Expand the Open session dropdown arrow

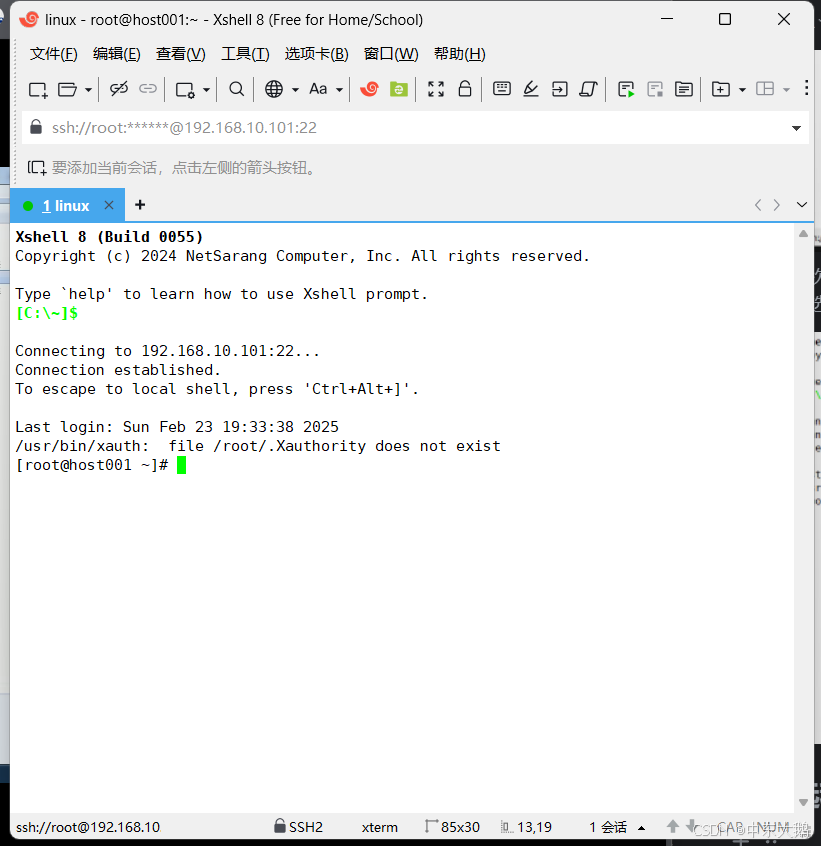pos(88,90)
